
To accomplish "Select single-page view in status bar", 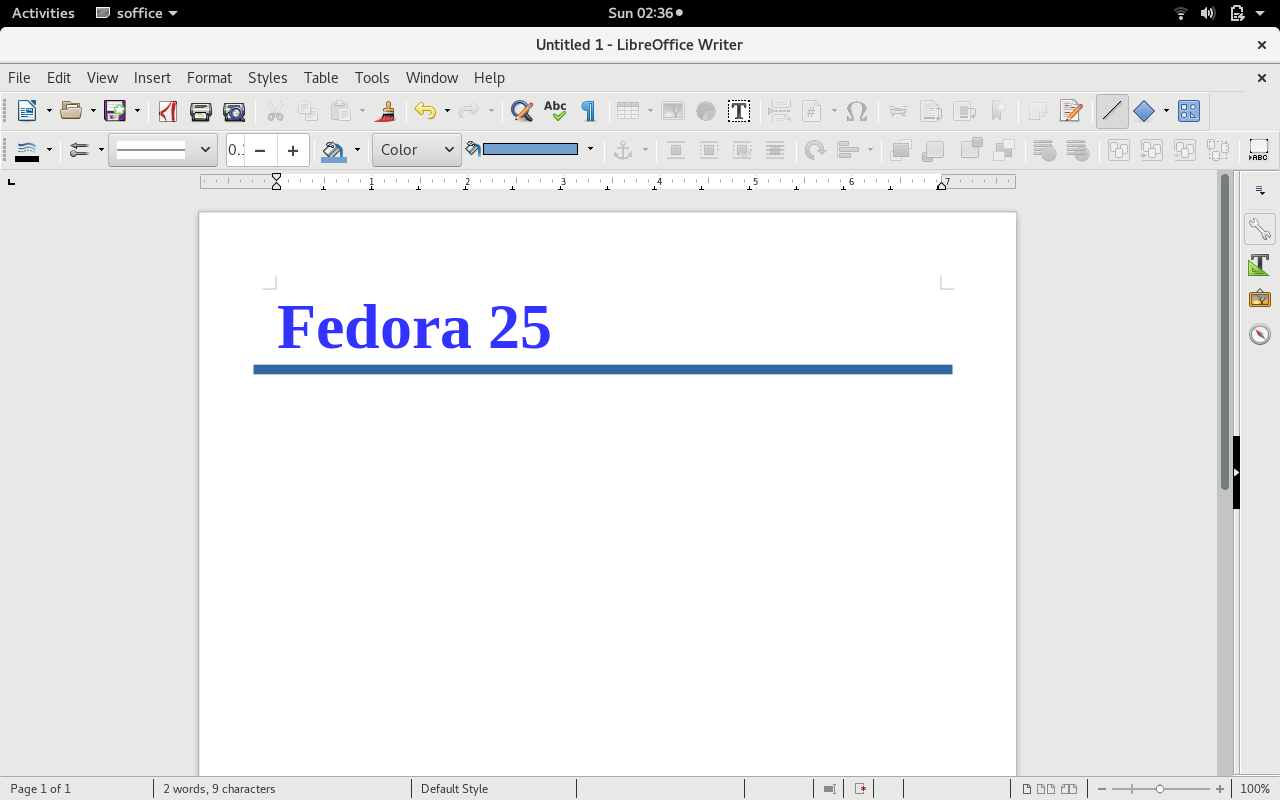I will click(x=1027, y=789).
